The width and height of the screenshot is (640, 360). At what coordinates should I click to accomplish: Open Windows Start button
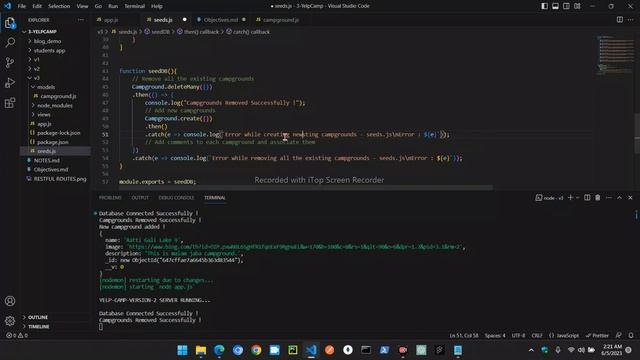(182, 350)
